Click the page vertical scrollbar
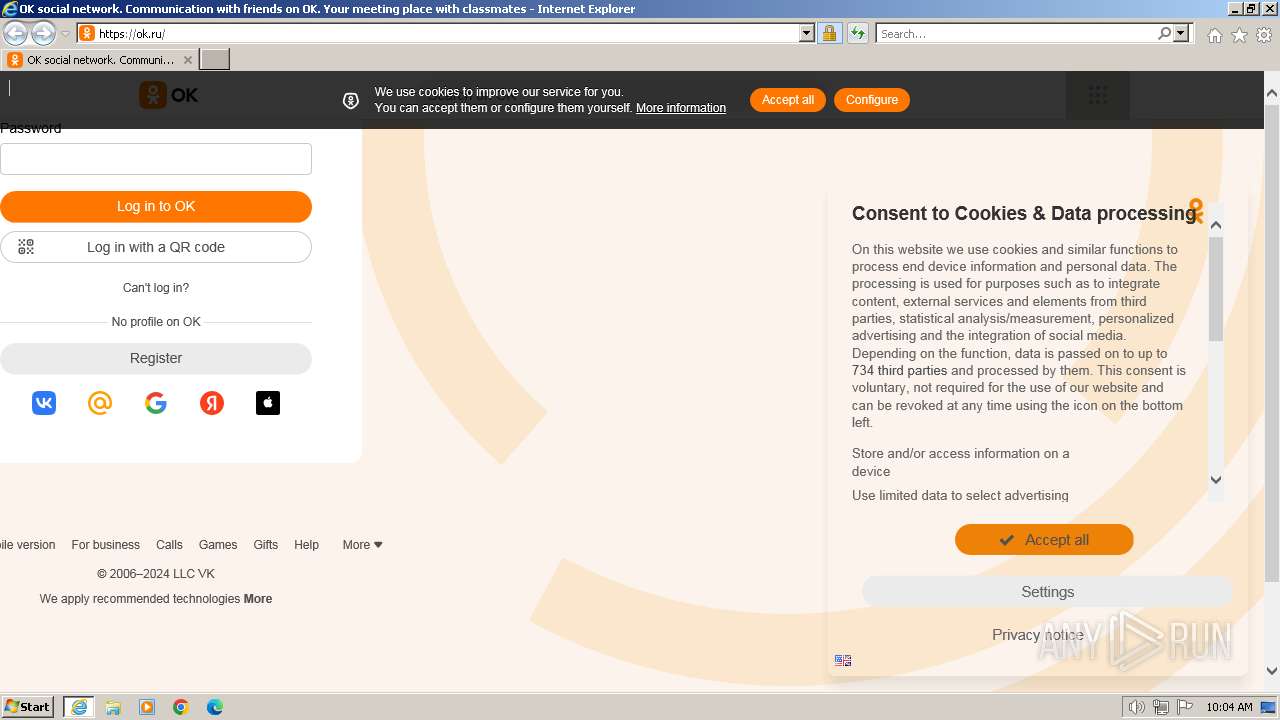 1272,342
